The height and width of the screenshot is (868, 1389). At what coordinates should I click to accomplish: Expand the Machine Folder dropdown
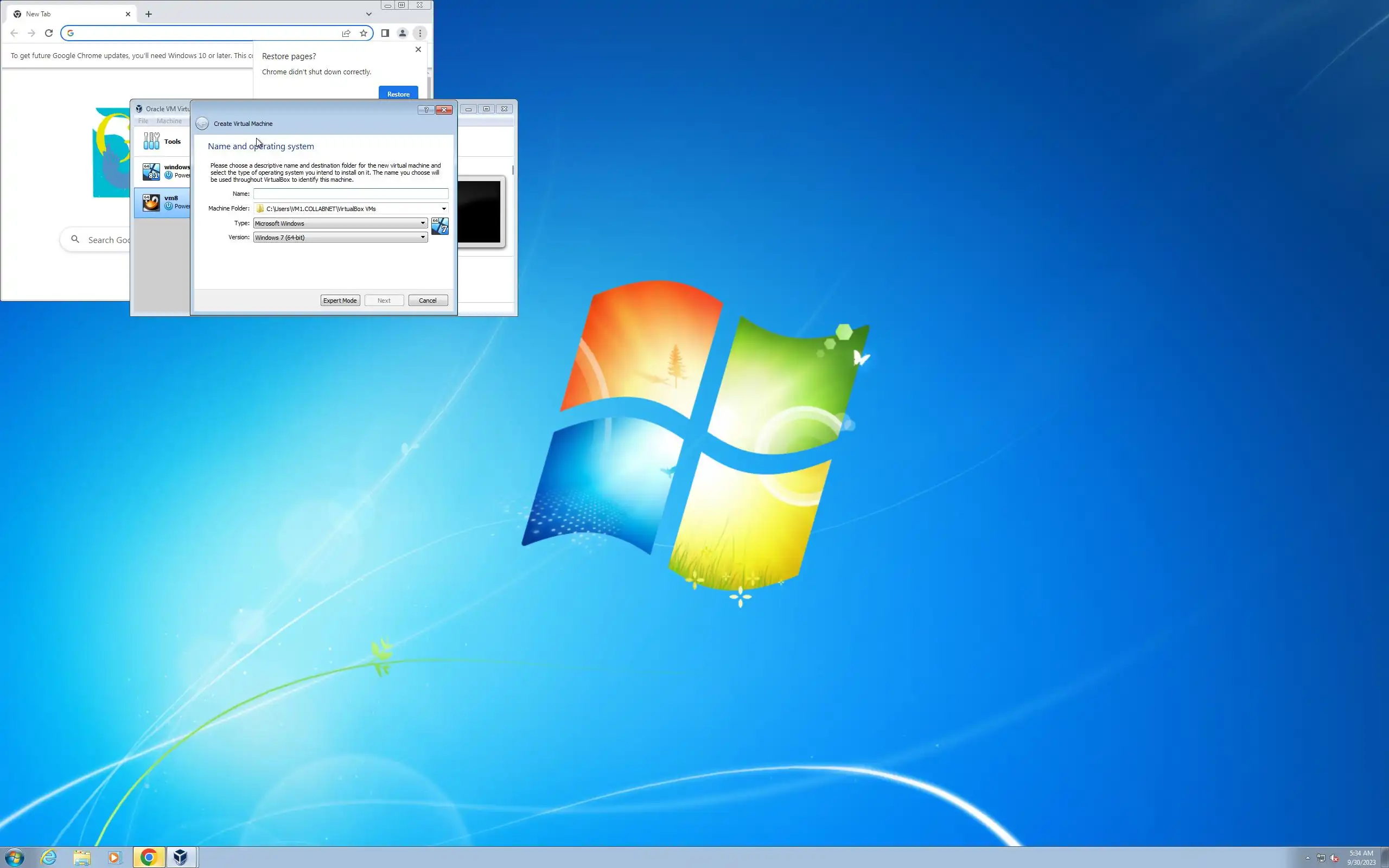tap(444, 209)
